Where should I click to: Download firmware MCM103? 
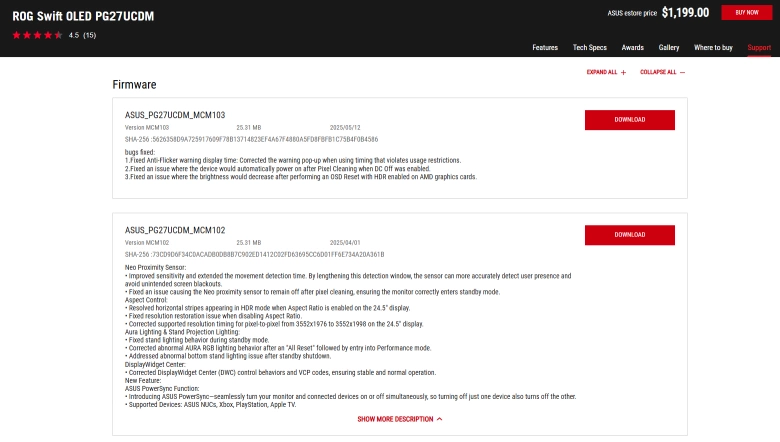[x=630, y=120]
